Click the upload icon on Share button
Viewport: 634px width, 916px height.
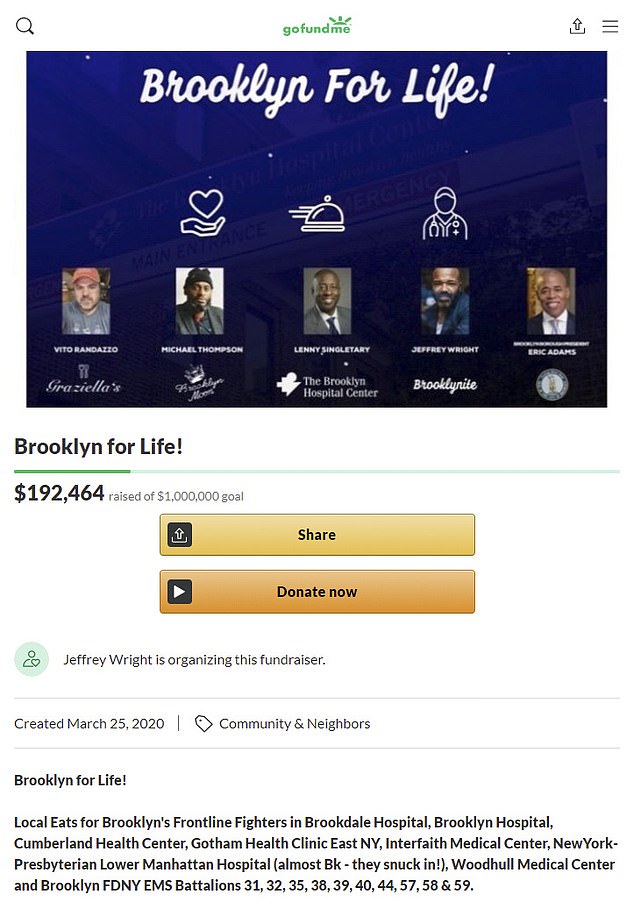pyautogui.click(x=180, y=535)
